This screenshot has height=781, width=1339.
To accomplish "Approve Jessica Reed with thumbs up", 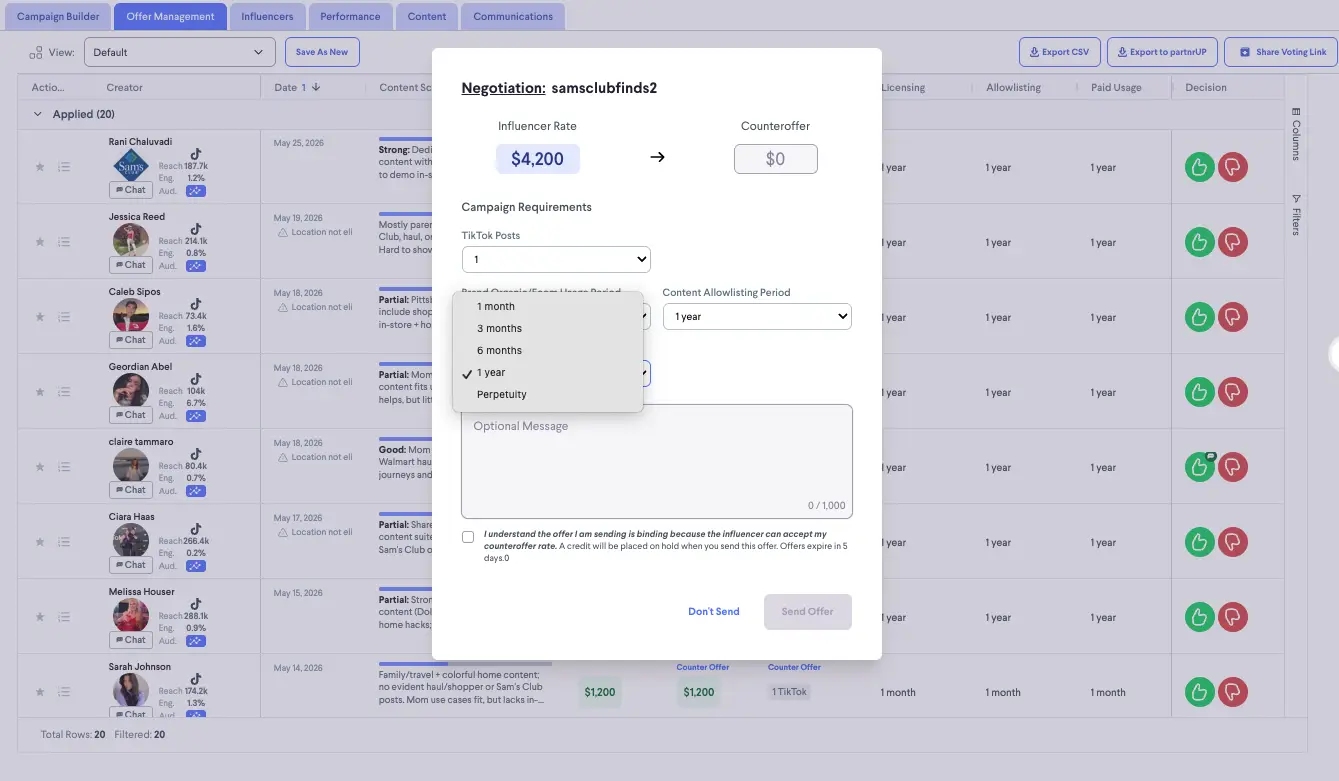I will coord(1199,242).
